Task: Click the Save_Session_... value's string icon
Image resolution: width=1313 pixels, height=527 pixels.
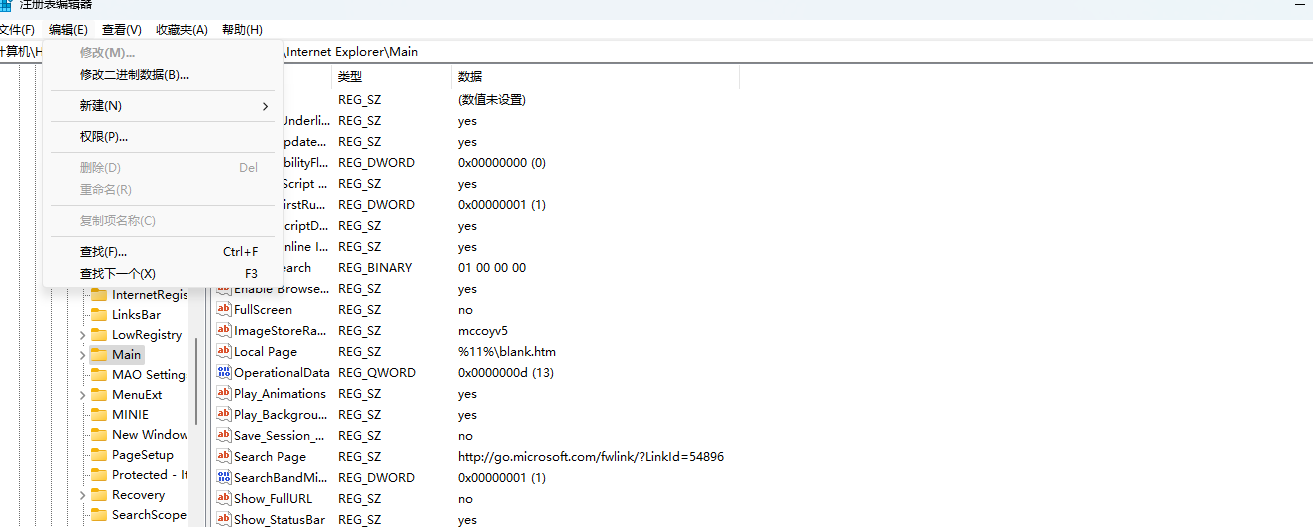Action: pos(224,436)
